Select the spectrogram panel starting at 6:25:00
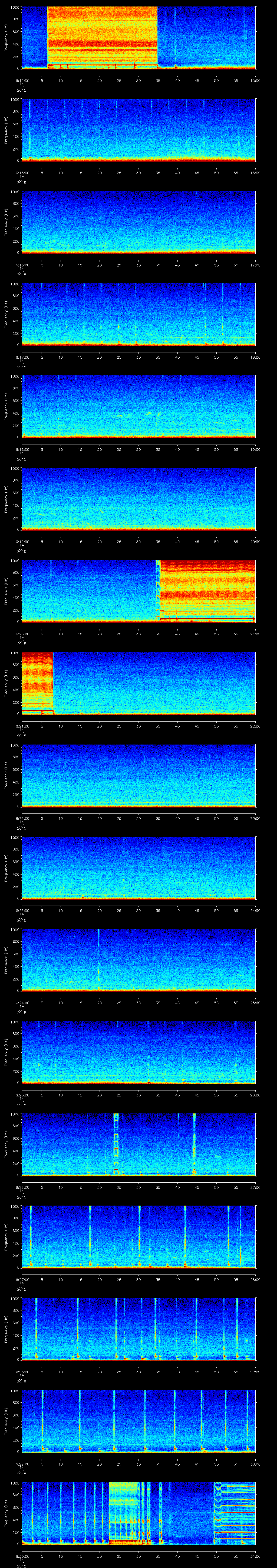This screenshot has width=277, height=1568. click(138, 1052)
